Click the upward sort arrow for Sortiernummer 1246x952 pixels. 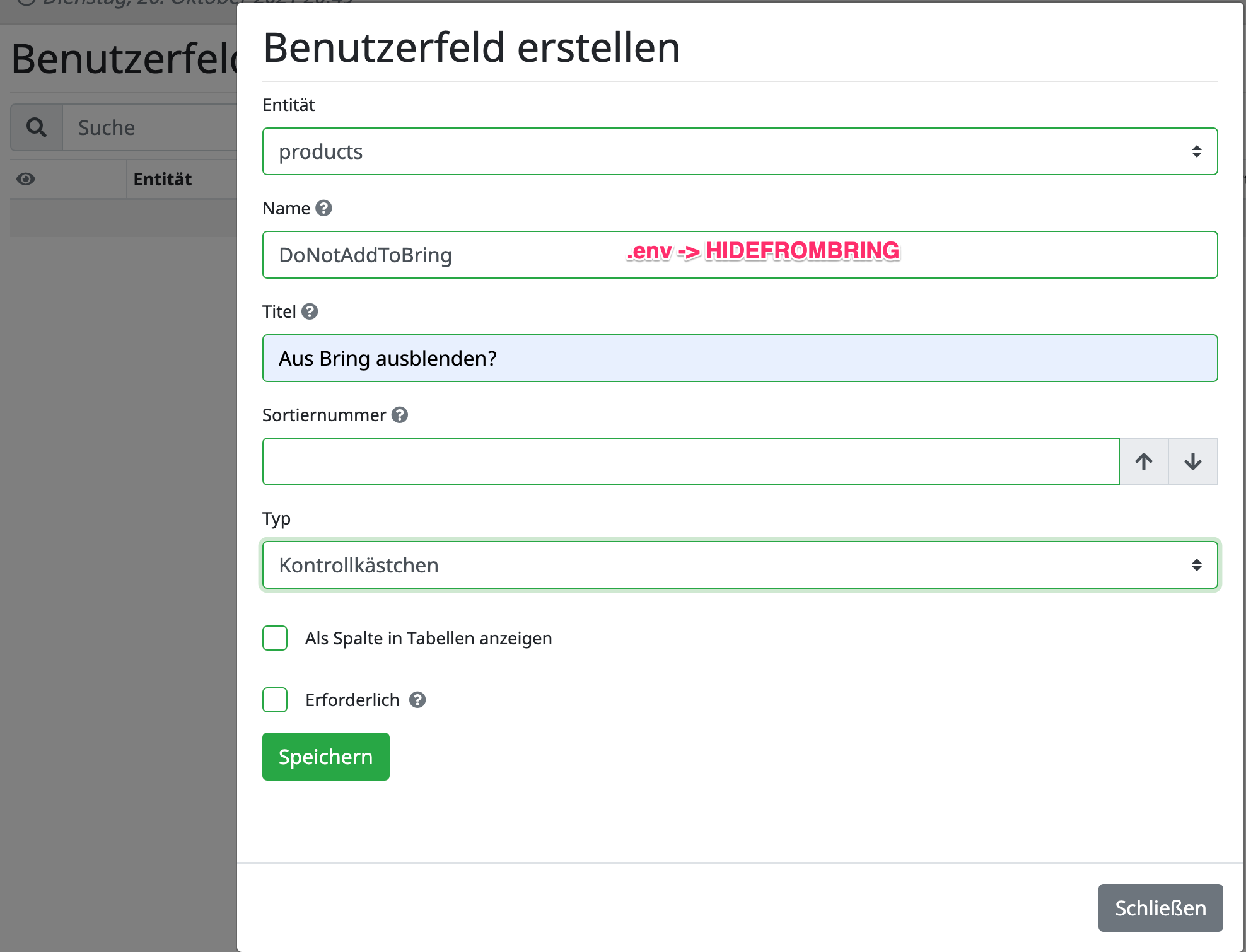(1144, 461)
